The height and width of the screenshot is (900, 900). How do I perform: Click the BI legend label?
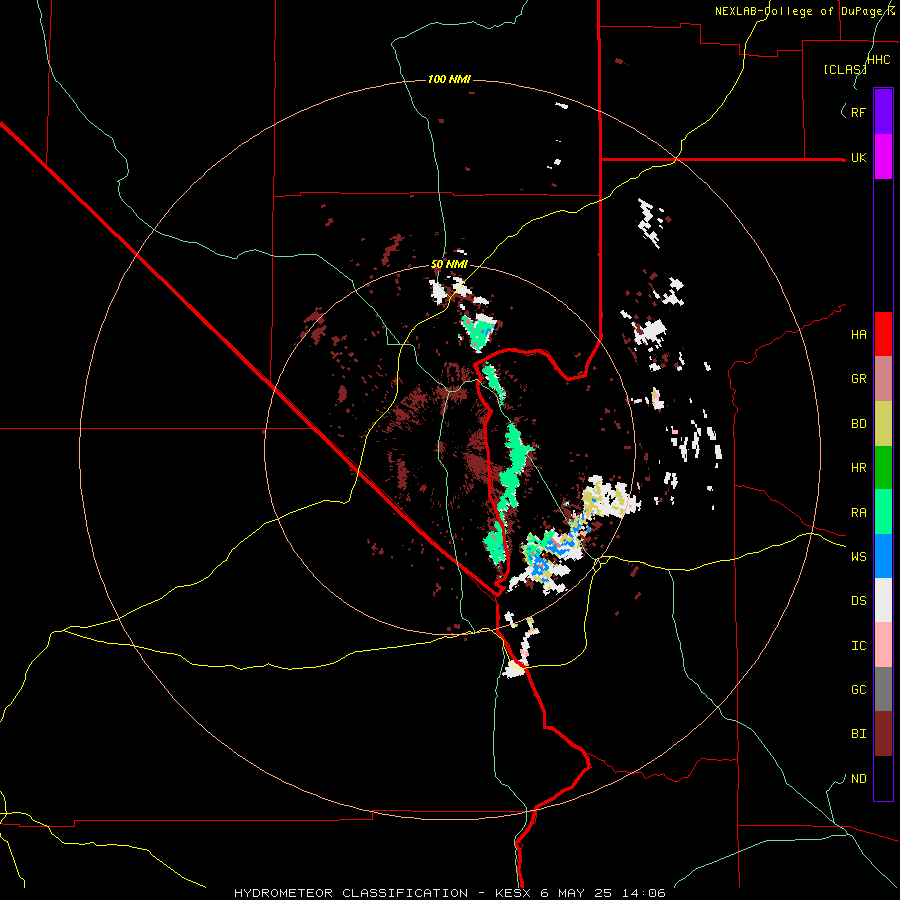(858, 734)
